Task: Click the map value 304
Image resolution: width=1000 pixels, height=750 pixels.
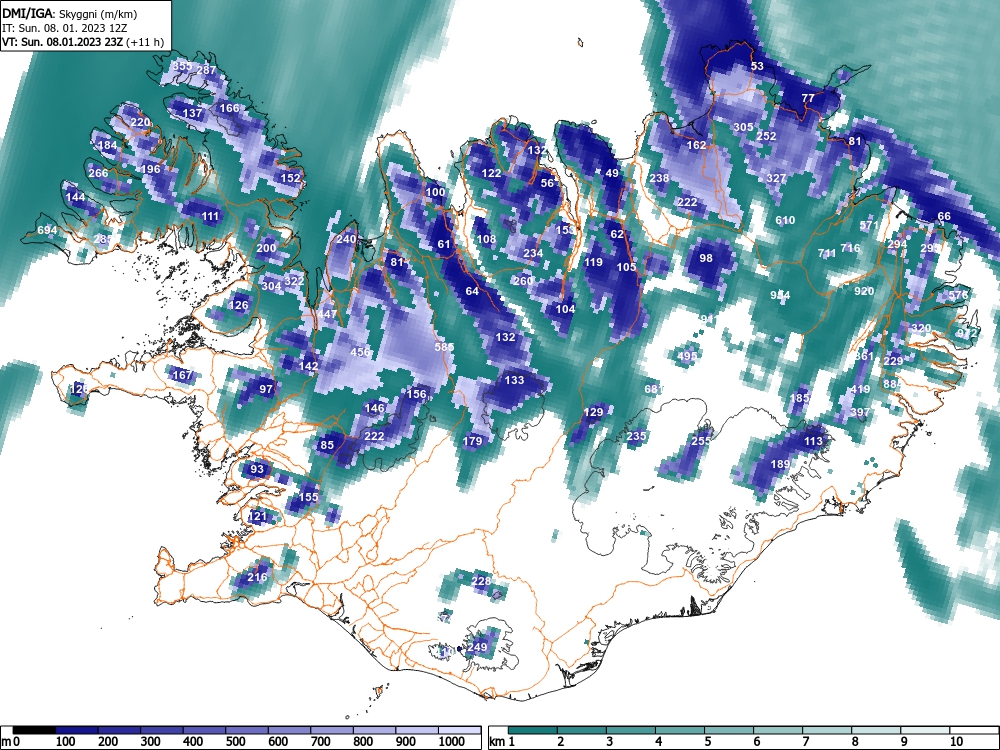Action: tap(271, 286)
